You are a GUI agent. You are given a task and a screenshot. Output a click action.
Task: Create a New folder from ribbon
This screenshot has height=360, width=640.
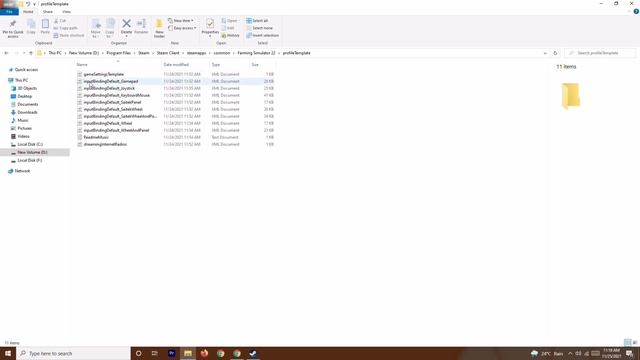click(159, 28)
